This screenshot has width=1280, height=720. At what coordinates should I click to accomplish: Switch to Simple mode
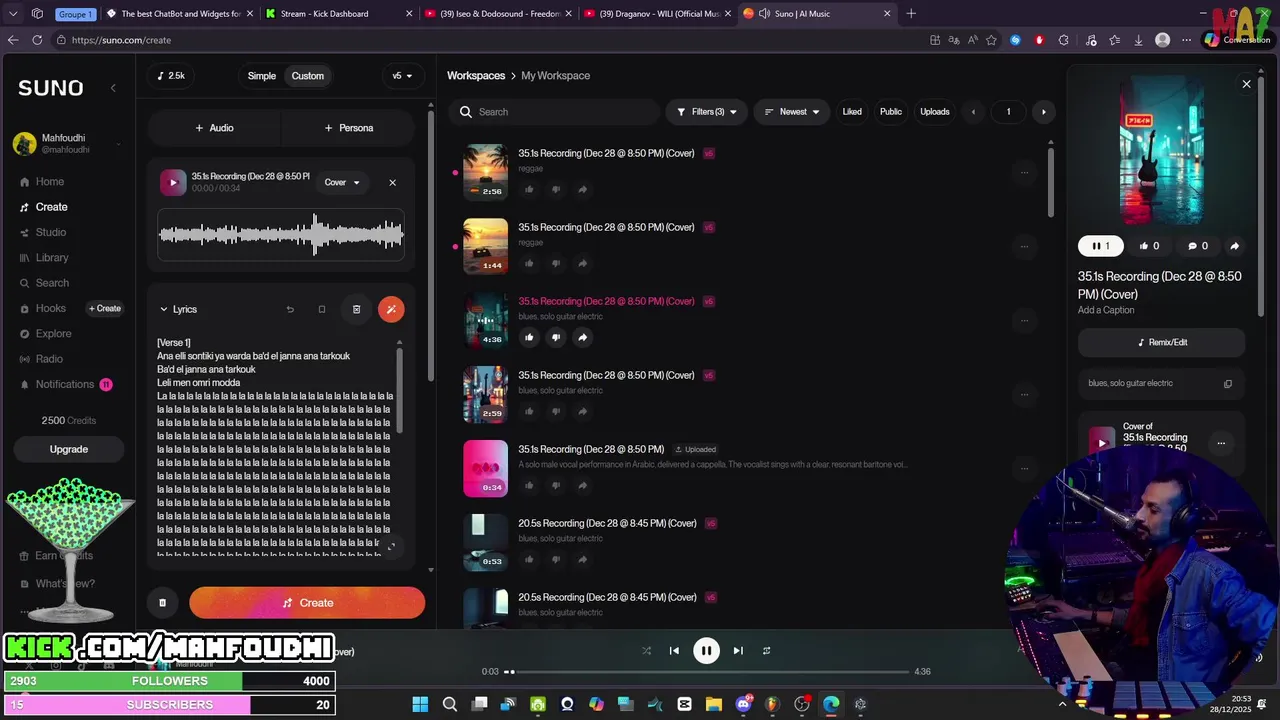tap(262, 76)
